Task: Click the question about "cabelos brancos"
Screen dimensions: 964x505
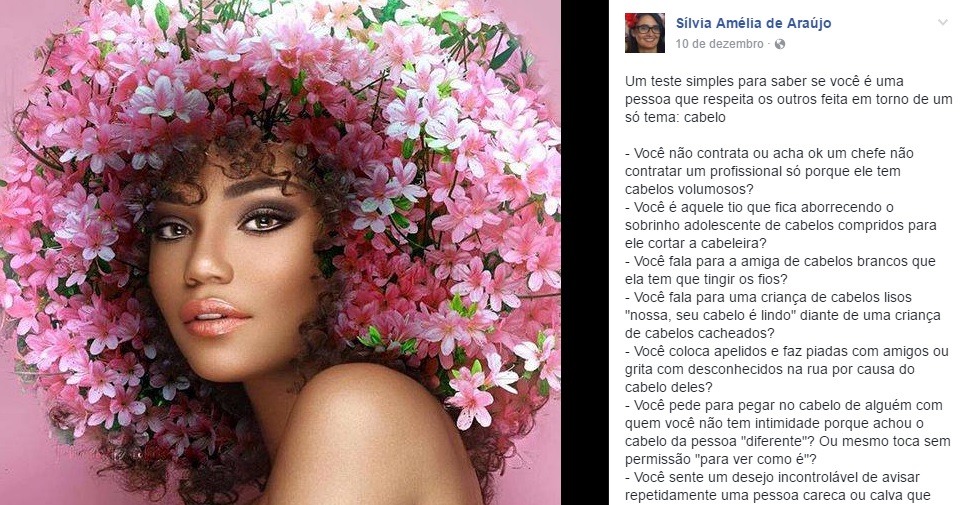Action: pyautogui.click(x=780, y=270)
